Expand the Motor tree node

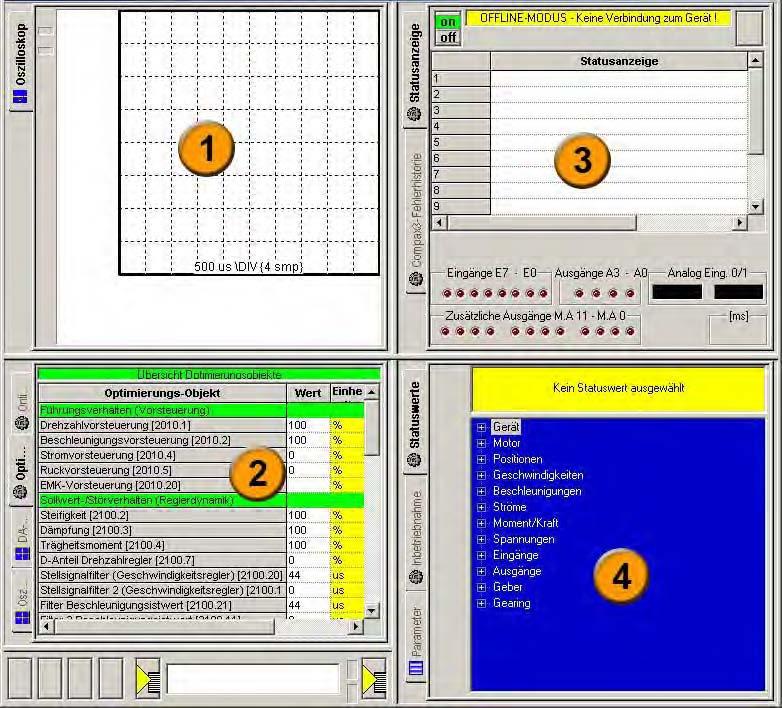[x=481, y=443]
